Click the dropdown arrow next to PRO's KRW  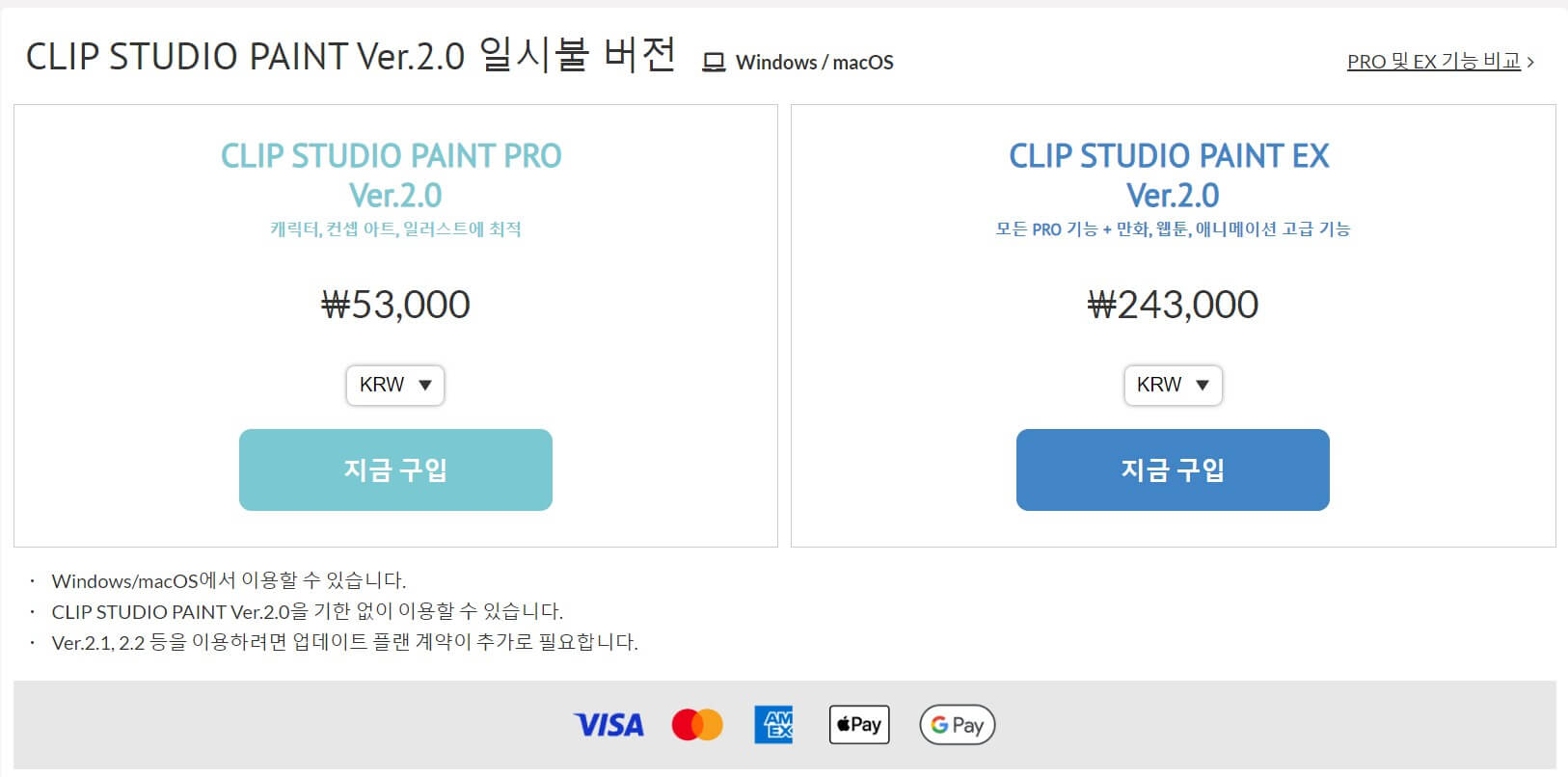coord(425,385)
